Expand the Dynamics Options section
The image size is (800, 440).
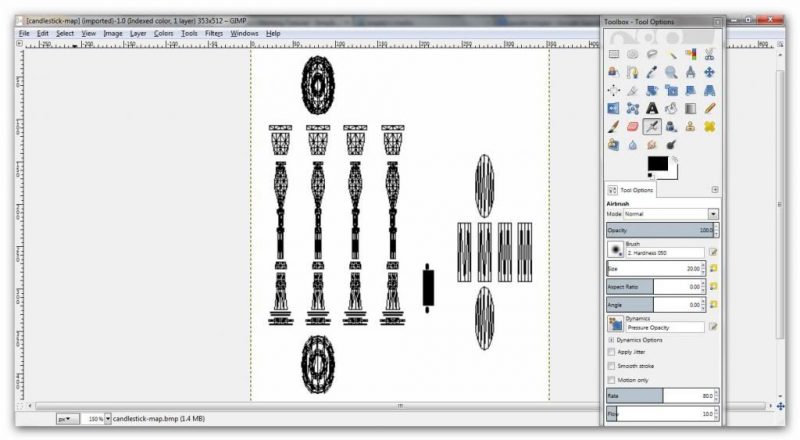point(611,340)
